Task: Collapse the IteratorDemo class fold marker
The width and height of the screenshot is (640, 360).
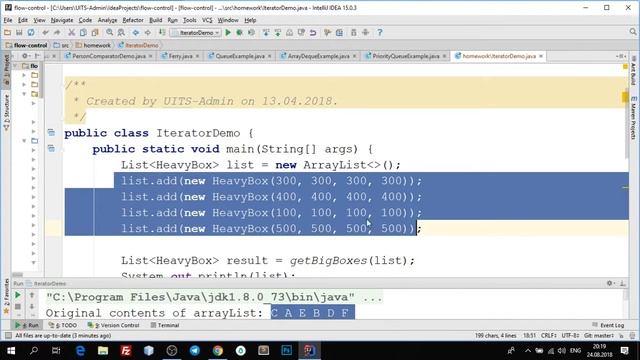Action: click(51, 132)
